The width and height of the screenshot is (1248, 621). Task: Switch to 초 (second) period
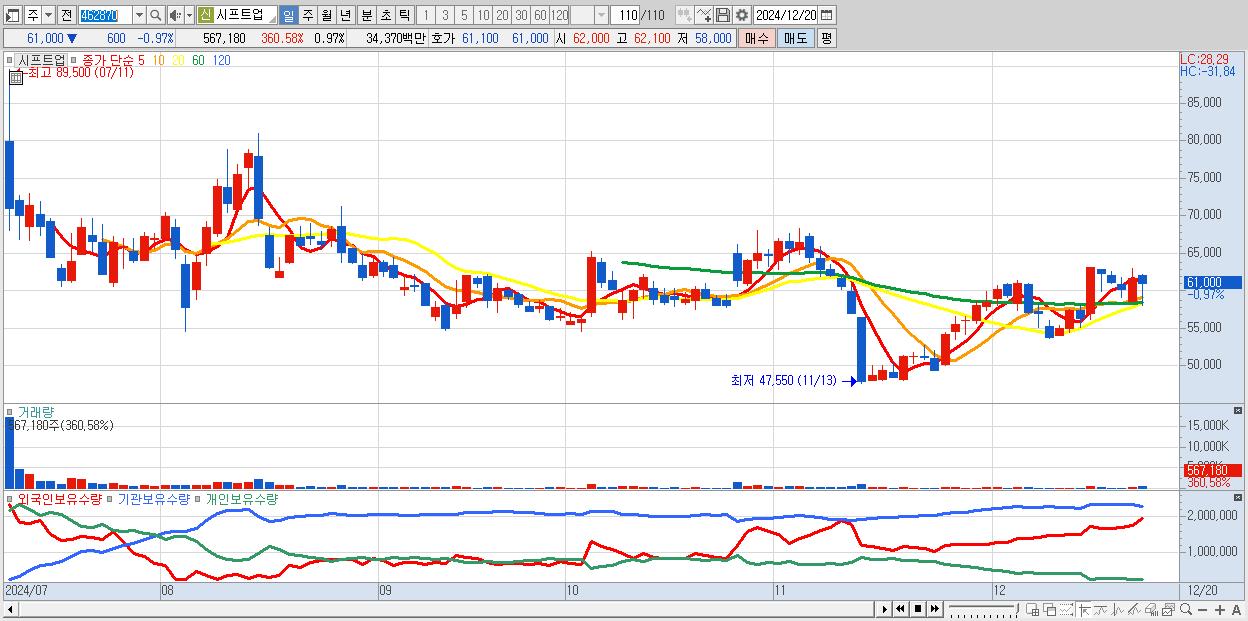click(385, 15)
